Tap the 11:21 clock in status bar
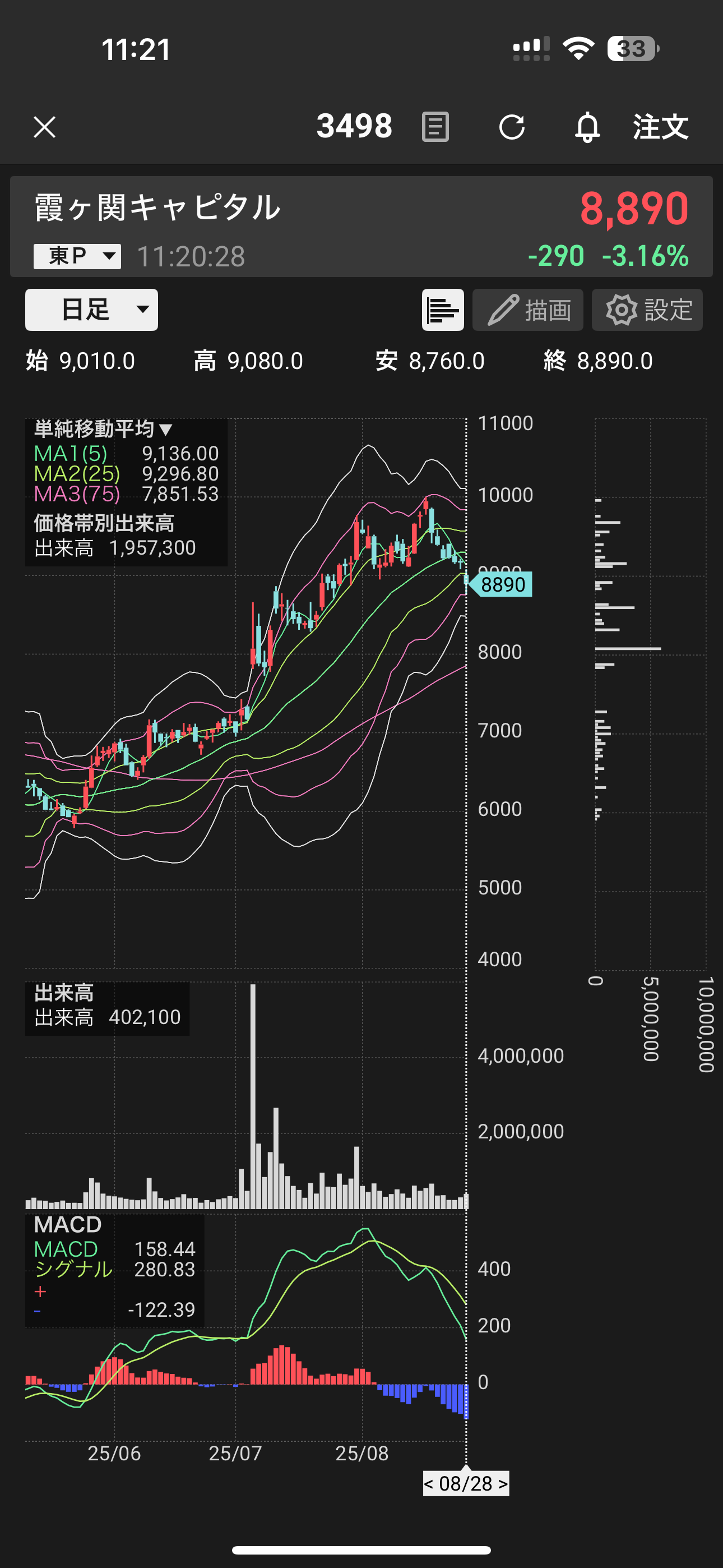This screenshot has width=723, height=1568. 136,49
